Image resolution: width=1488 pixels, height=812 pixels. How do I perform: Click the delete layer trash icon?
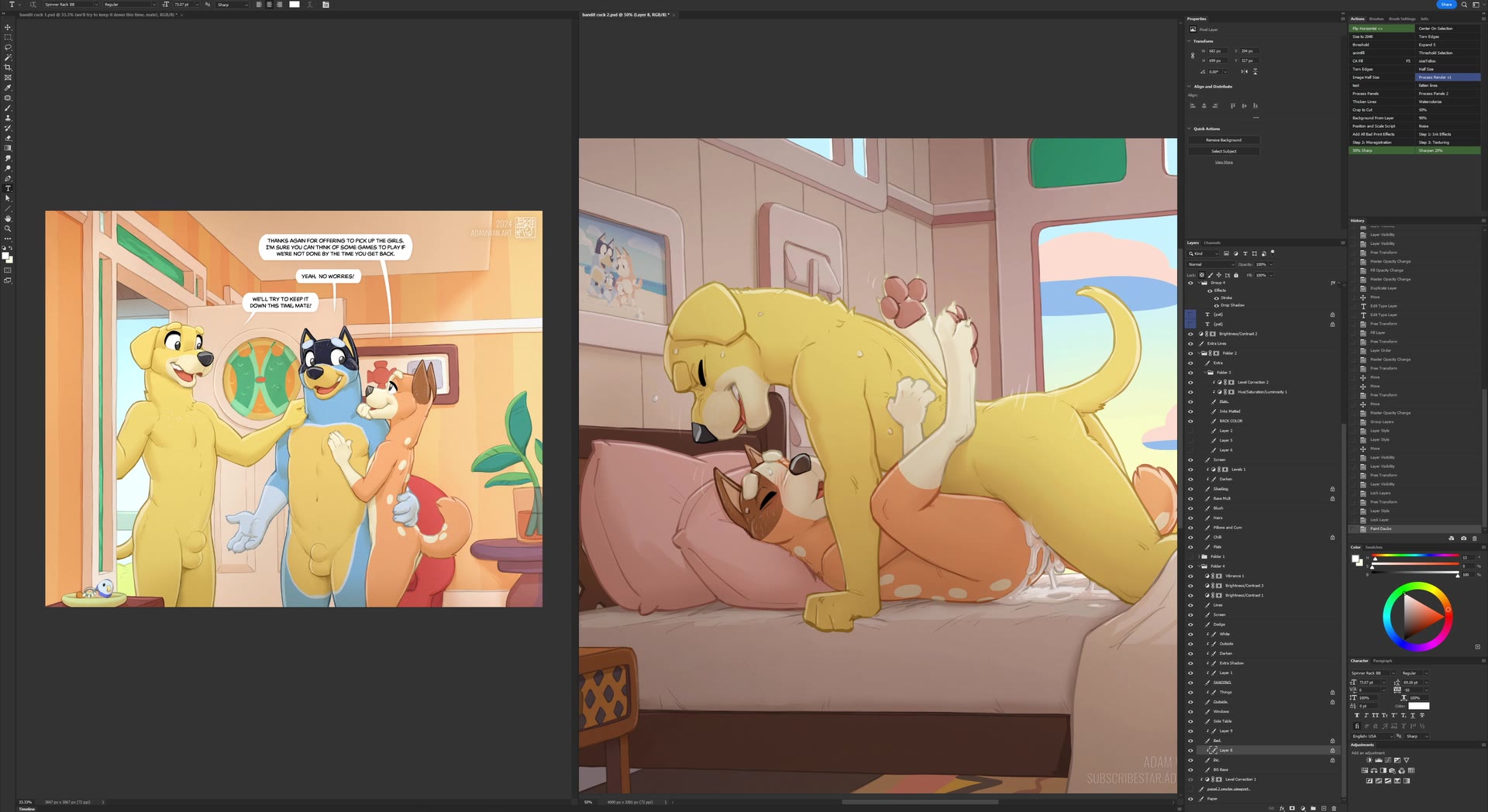(x=1334, y=808)
